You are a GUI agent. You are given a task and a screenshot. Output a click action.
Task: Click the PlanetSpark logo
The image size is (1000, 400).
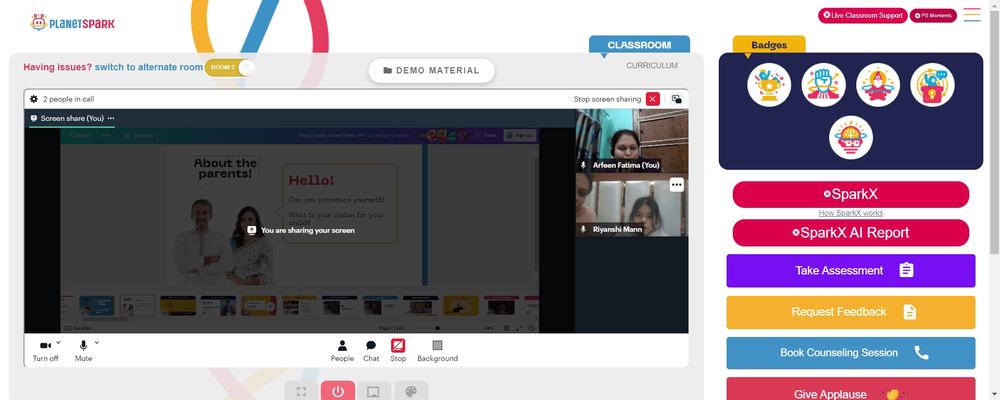coord(73,22)
